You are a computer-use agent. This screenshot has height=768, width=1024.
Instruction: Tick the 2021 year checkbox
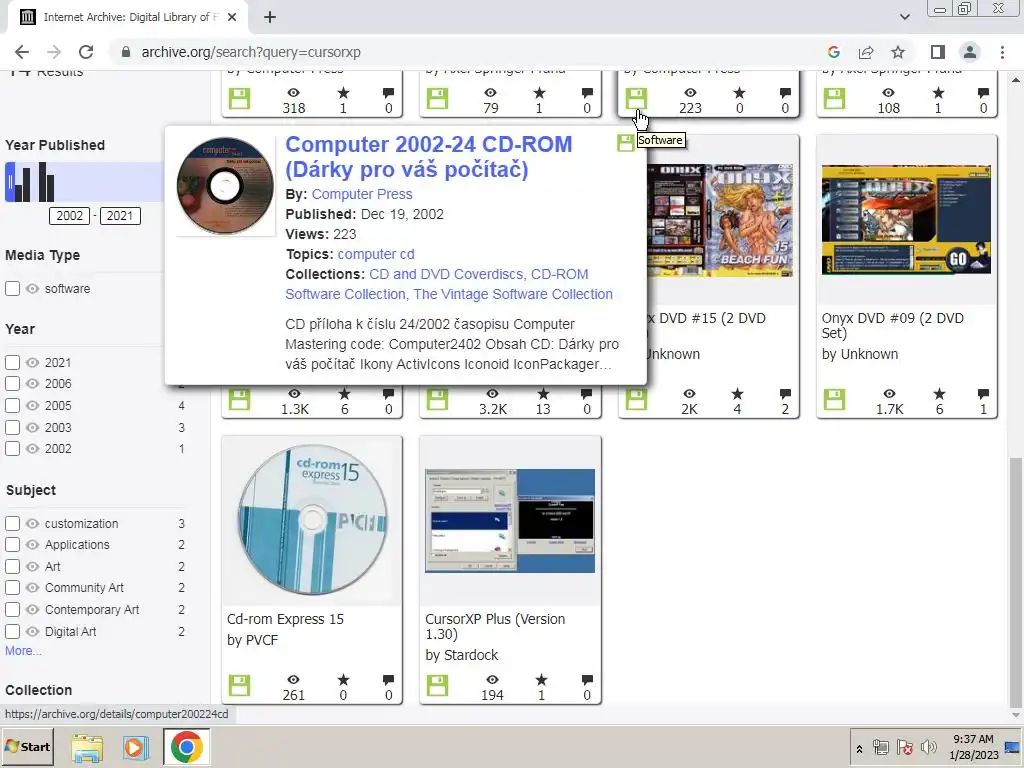click(x=12, y=362)
